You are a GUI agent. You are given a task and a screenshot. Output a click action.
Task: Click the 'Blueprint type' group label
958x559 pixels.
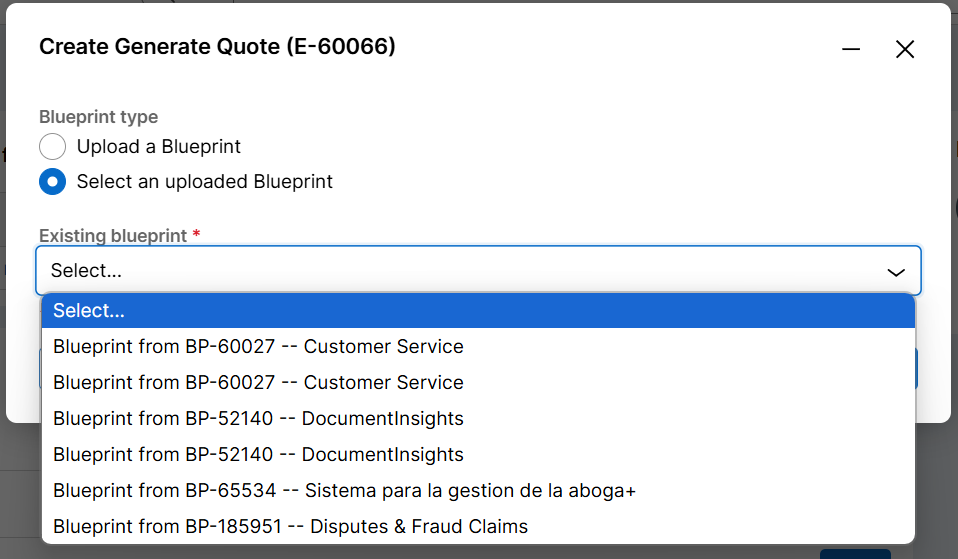(x=98, y=117)
